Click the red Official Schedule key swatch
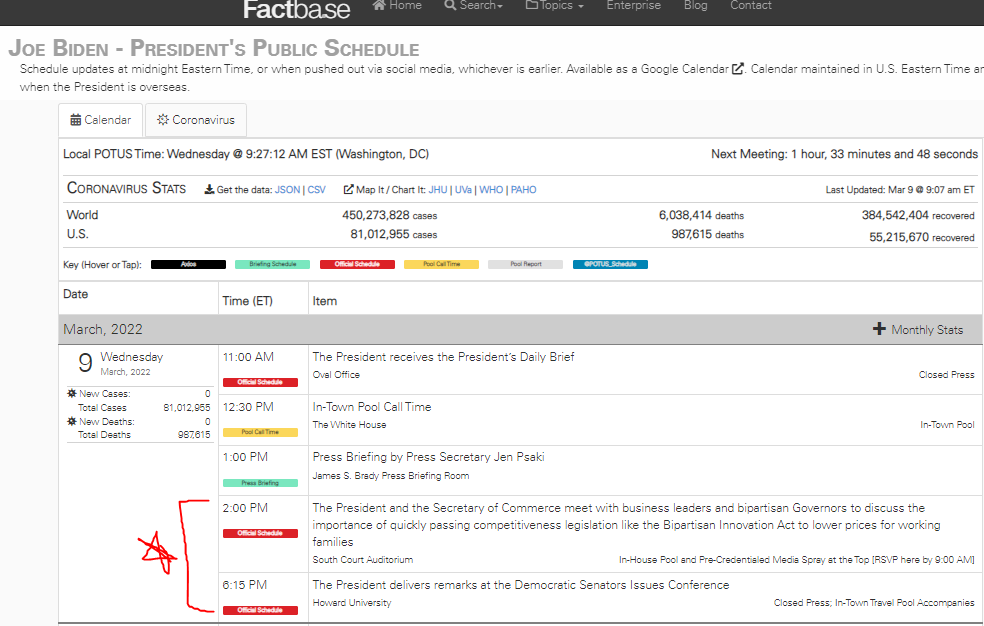Viewport: 984px width, 626px height. pyautogui.click(x=357, y=265)
